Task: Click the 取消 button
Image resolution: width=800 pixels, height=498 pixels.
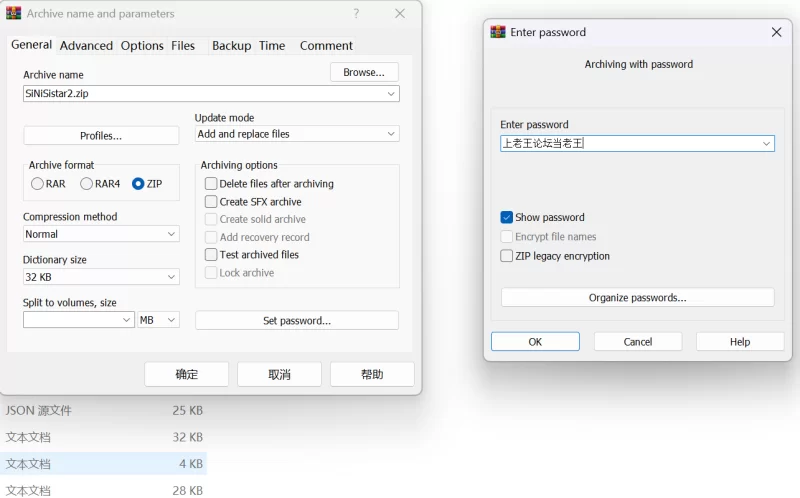Action: click(x=280, y=375)
